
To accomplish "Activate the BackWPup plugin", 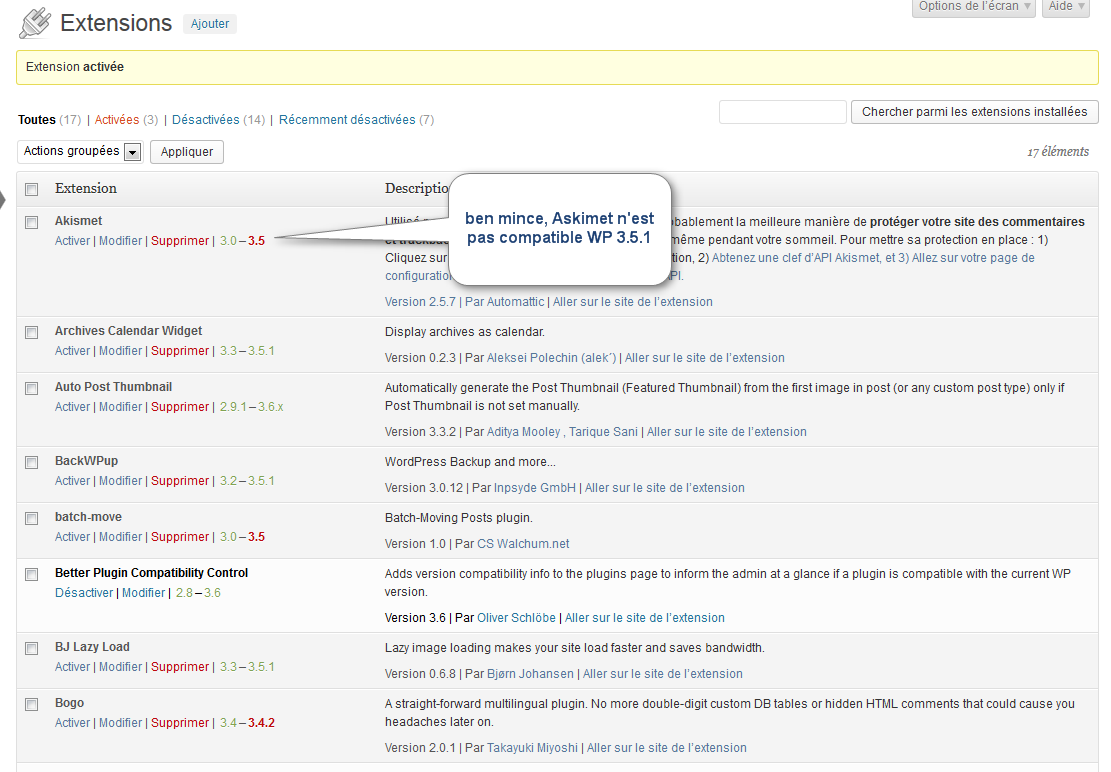I will [x=73, y=481].
